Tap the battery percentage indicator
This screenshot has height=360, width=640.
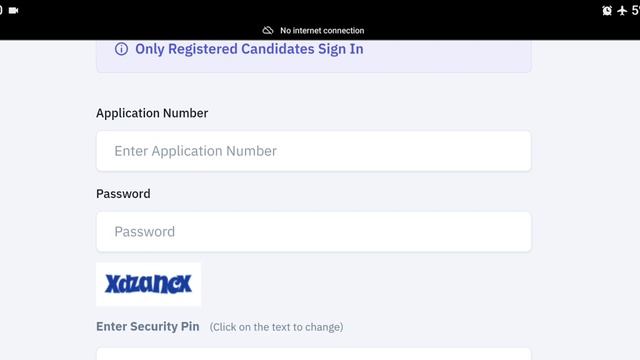(636, 11)
